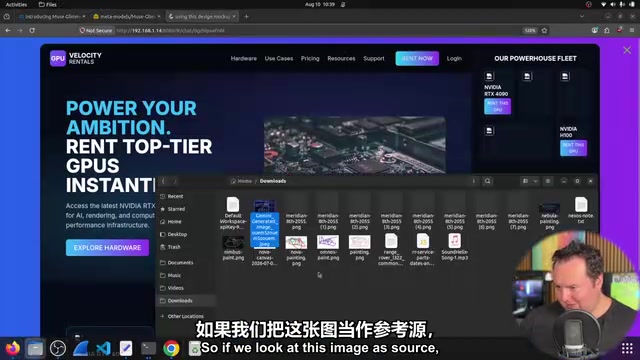Reload the current browser page
The height and width of the screenshot is (360, 640).
pyautogui.click(x=32, y=30)
